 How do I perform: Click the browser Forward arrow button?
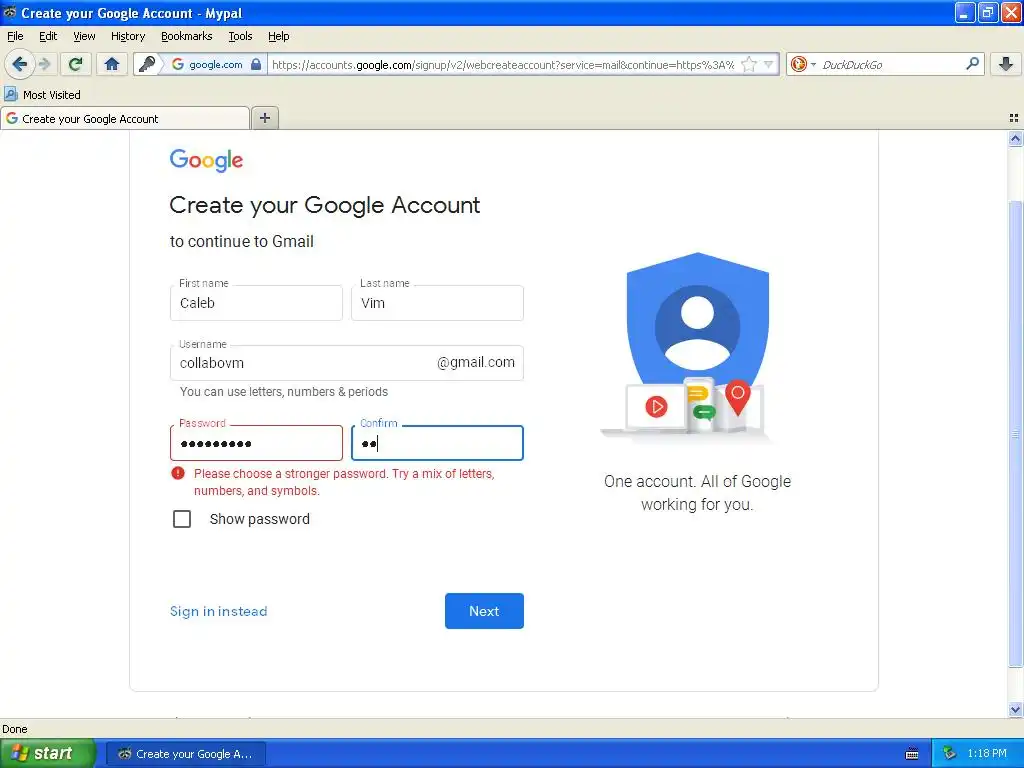(44, 64)
